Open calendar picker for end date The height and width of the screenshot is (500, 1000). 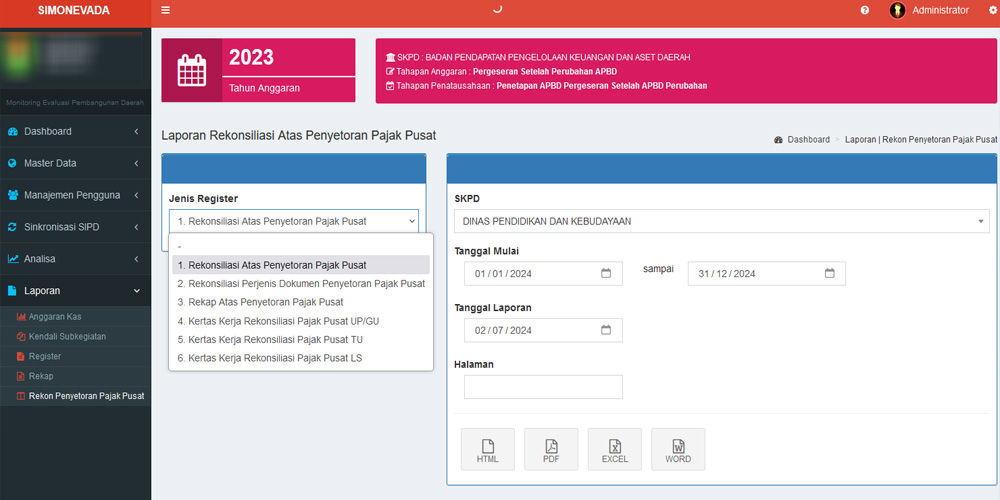[829, 274]
